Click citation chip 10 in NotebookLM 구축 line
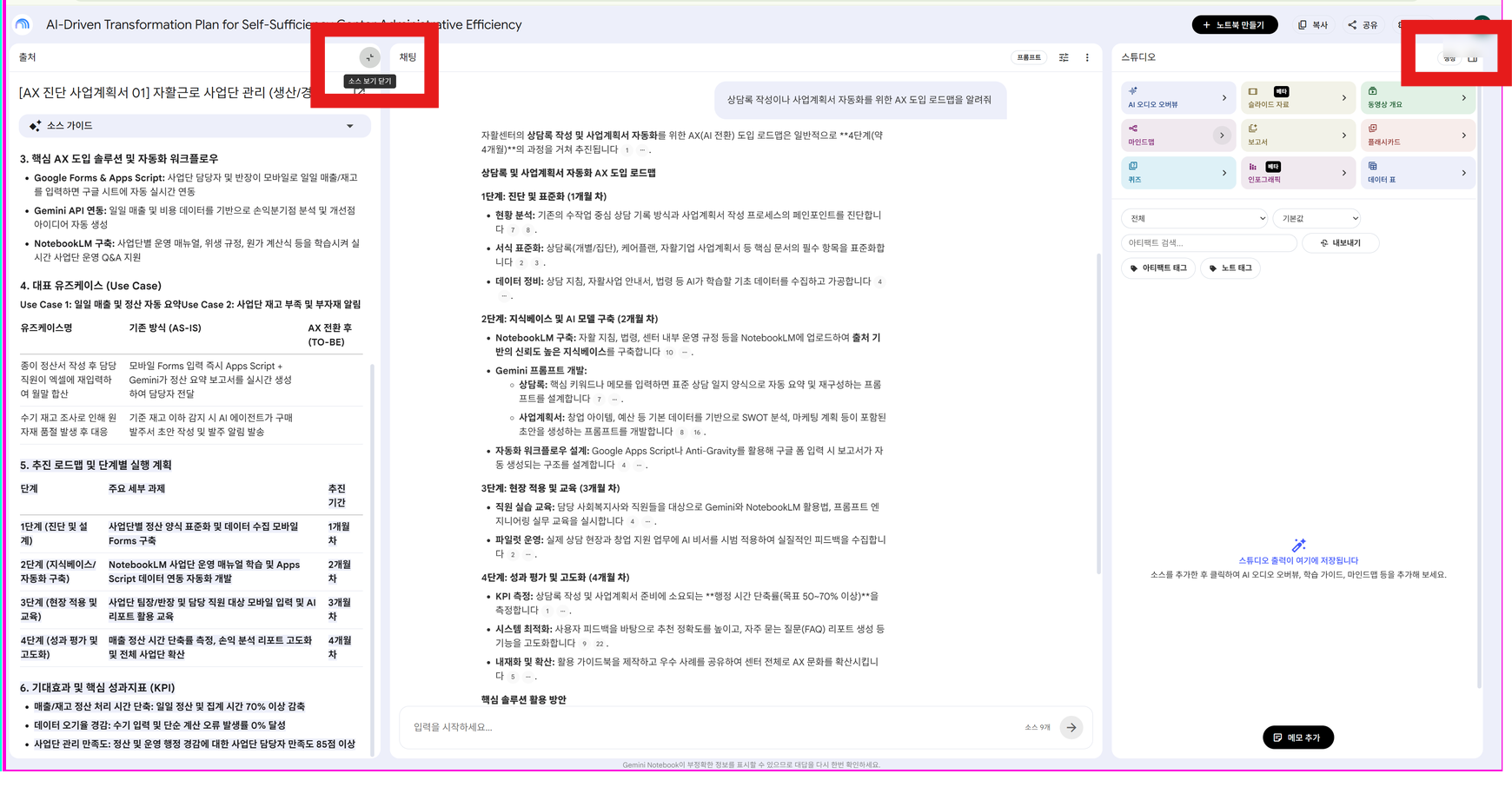The image size is (1512, 787). tap(669, 353)
